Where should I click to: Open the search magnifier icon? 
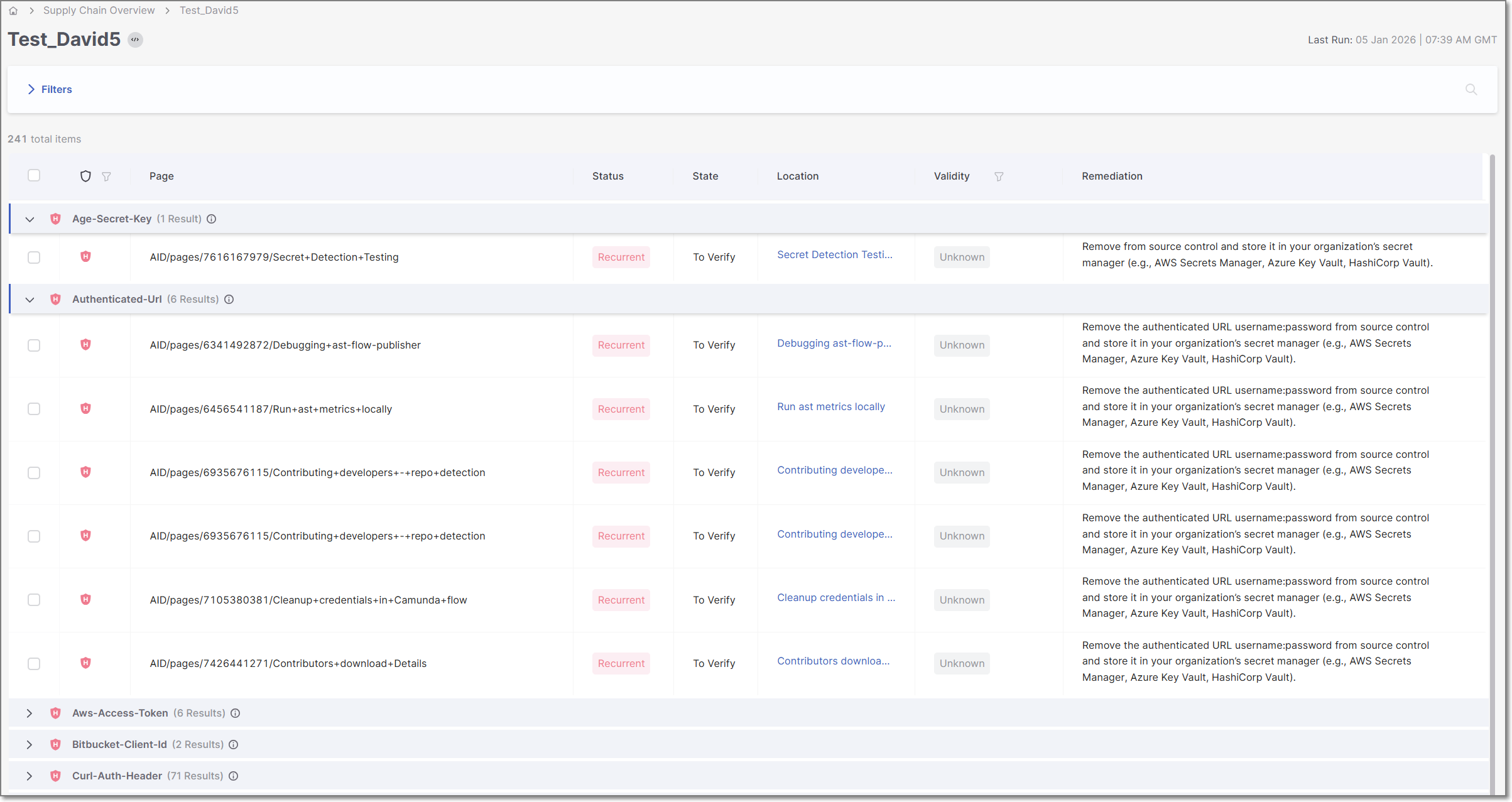pyautogui.click(x=1471, y=89)
